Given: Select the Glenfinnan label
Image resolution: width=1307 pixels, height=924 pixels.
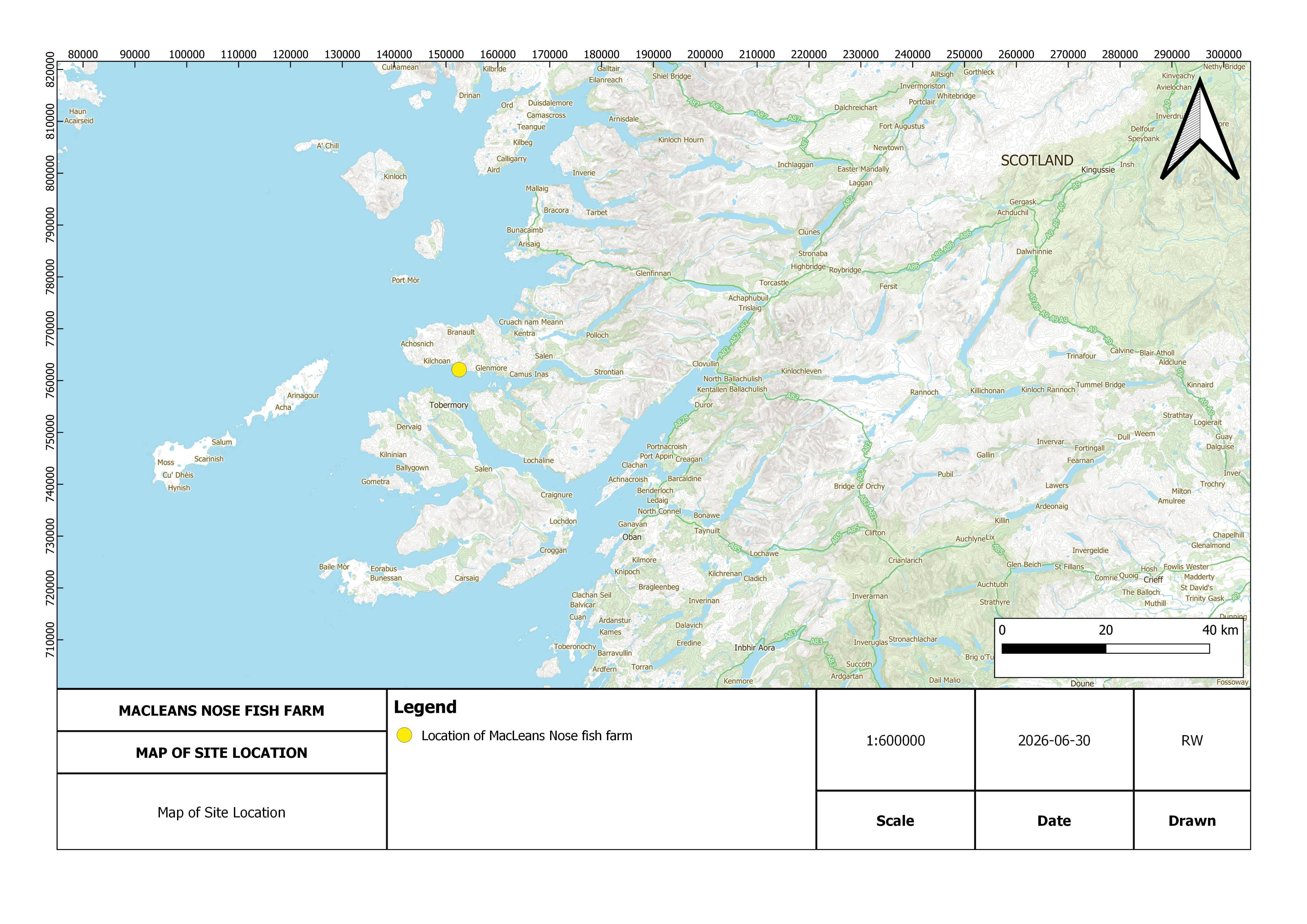Looking at the screenshot, I should tap(653, 273).
